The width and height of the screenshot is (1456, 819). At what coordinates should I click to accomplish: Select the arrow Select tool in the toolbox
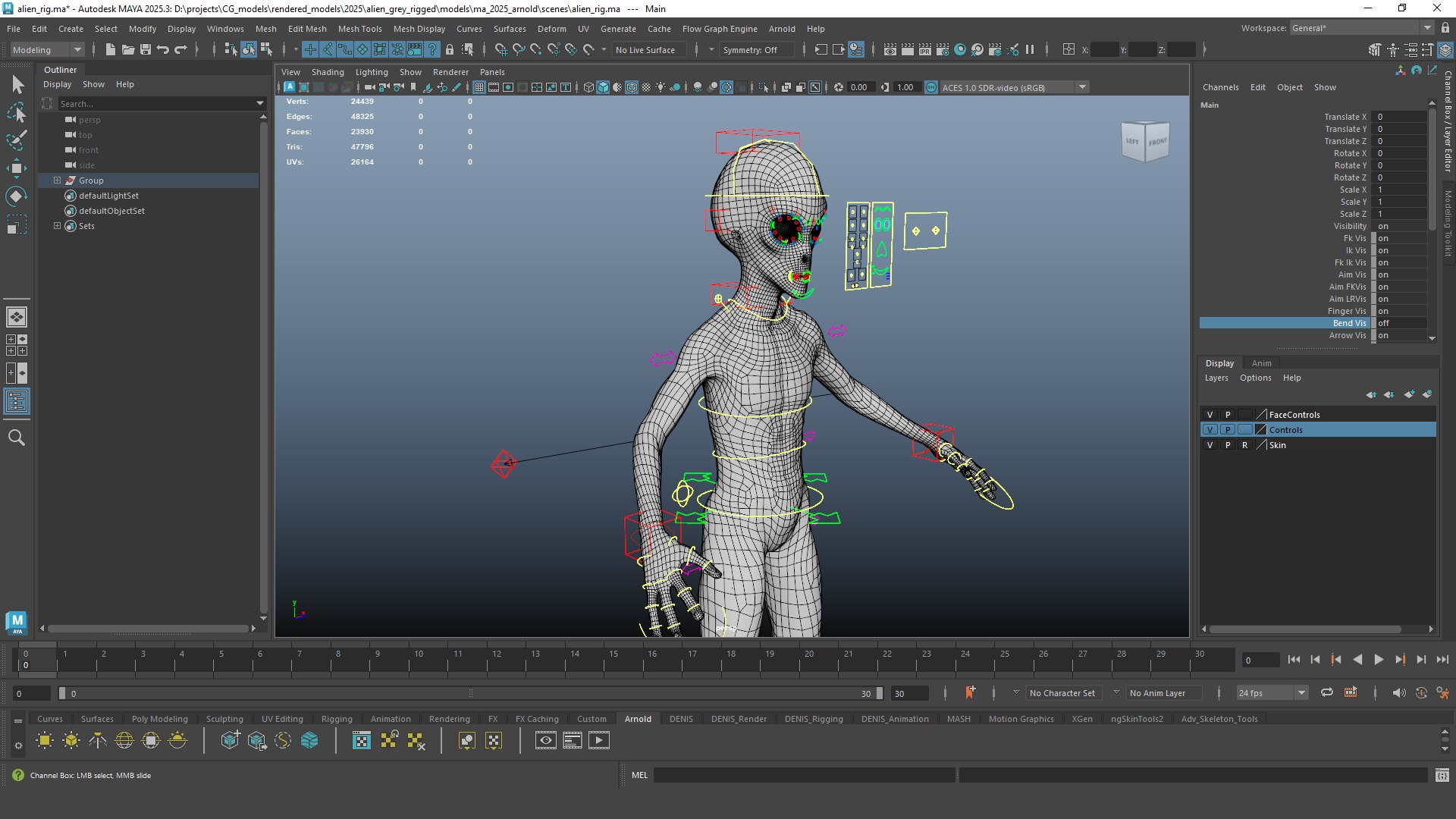[x=17, y=84]
